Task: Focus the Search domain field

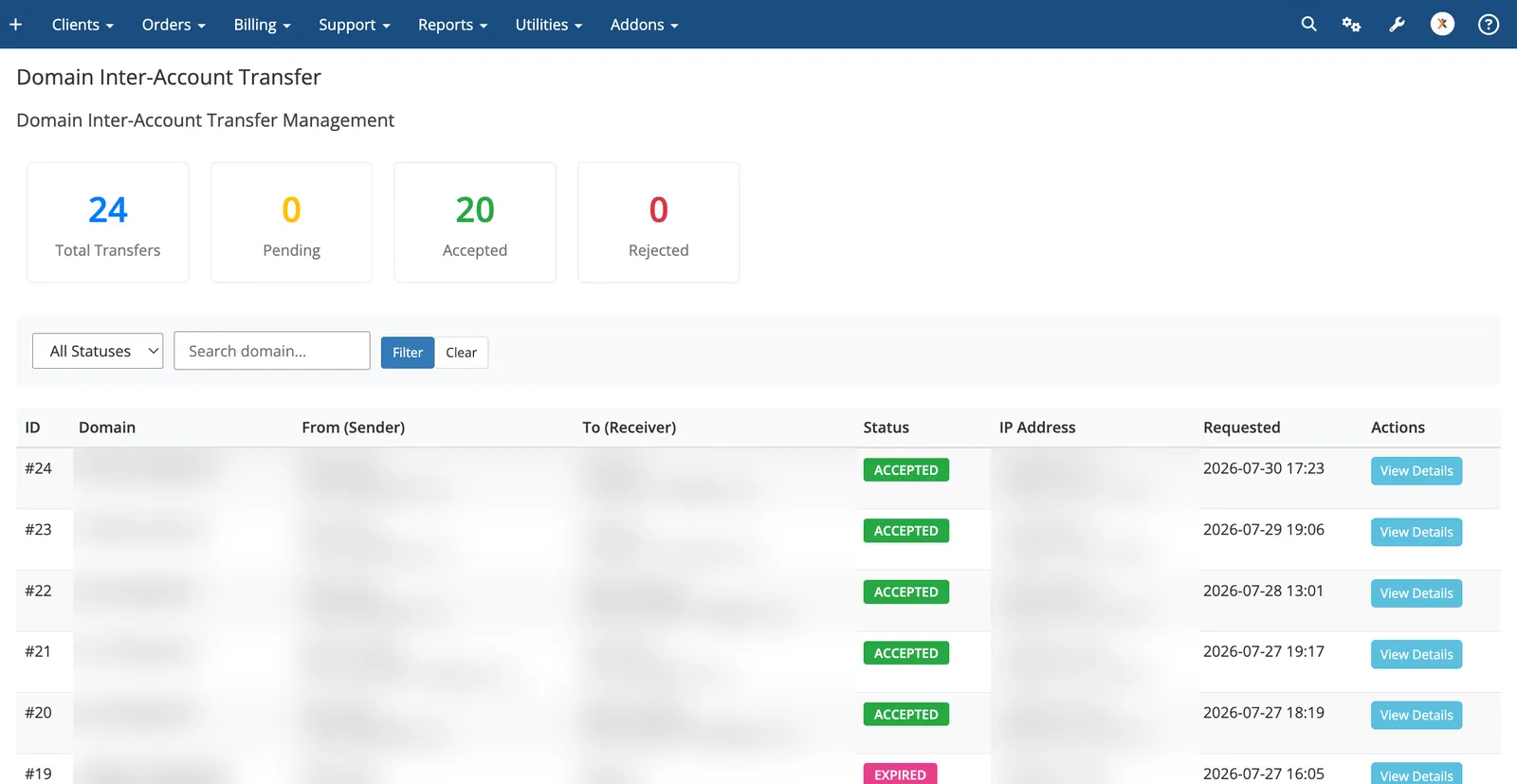Action: [x=272, y=351]
